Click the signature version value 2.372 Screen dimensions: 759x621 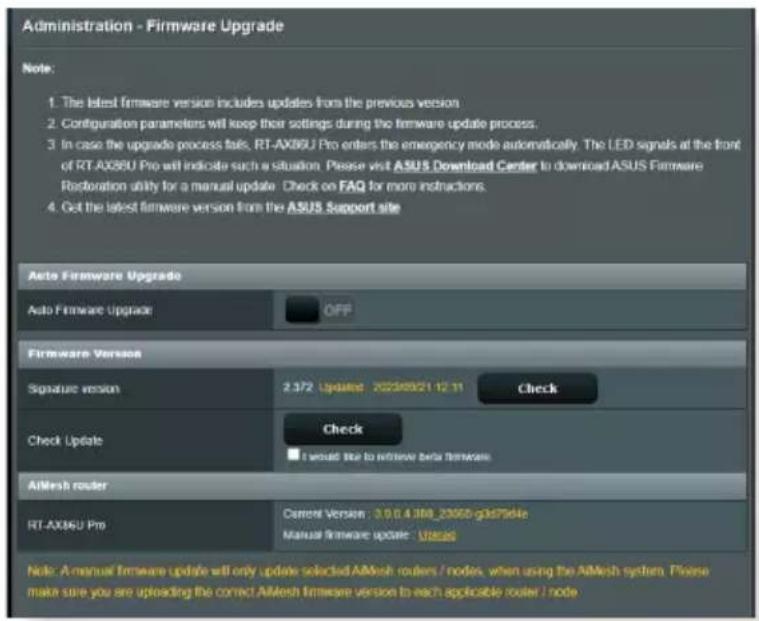pyautogui.click(x=298, y=387)
